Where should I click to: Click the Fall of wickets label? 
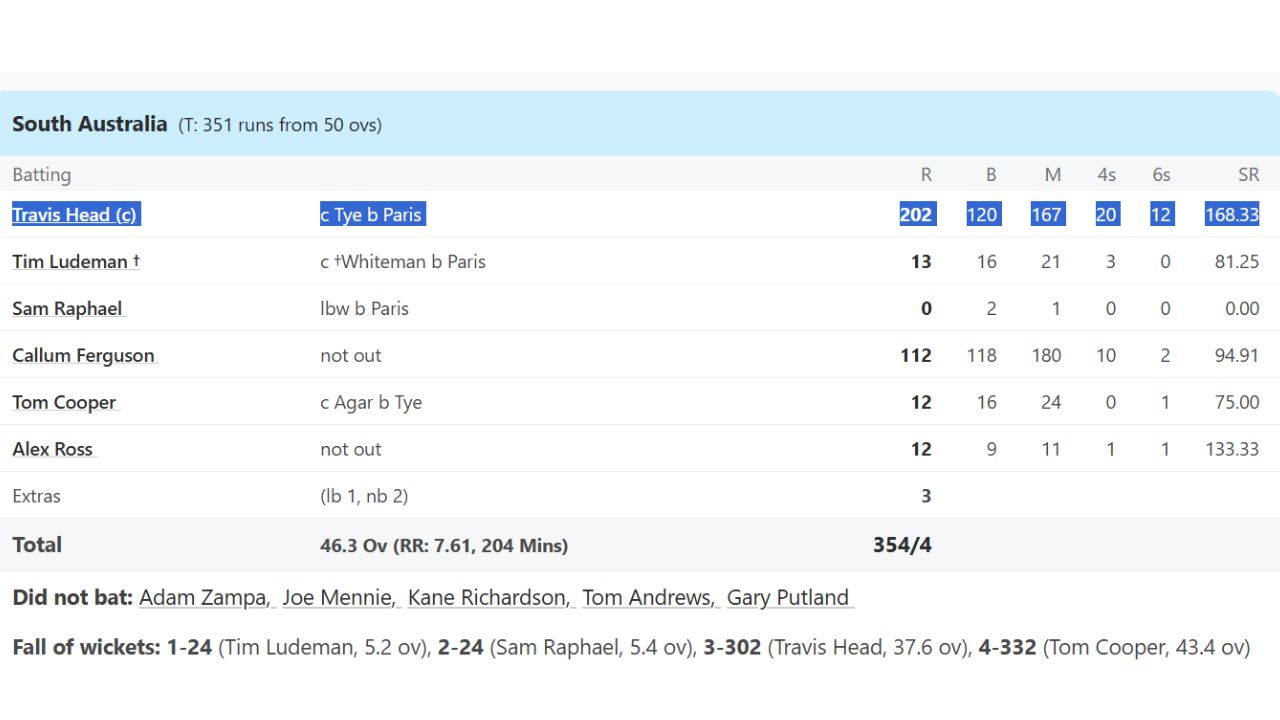(86, 648)
